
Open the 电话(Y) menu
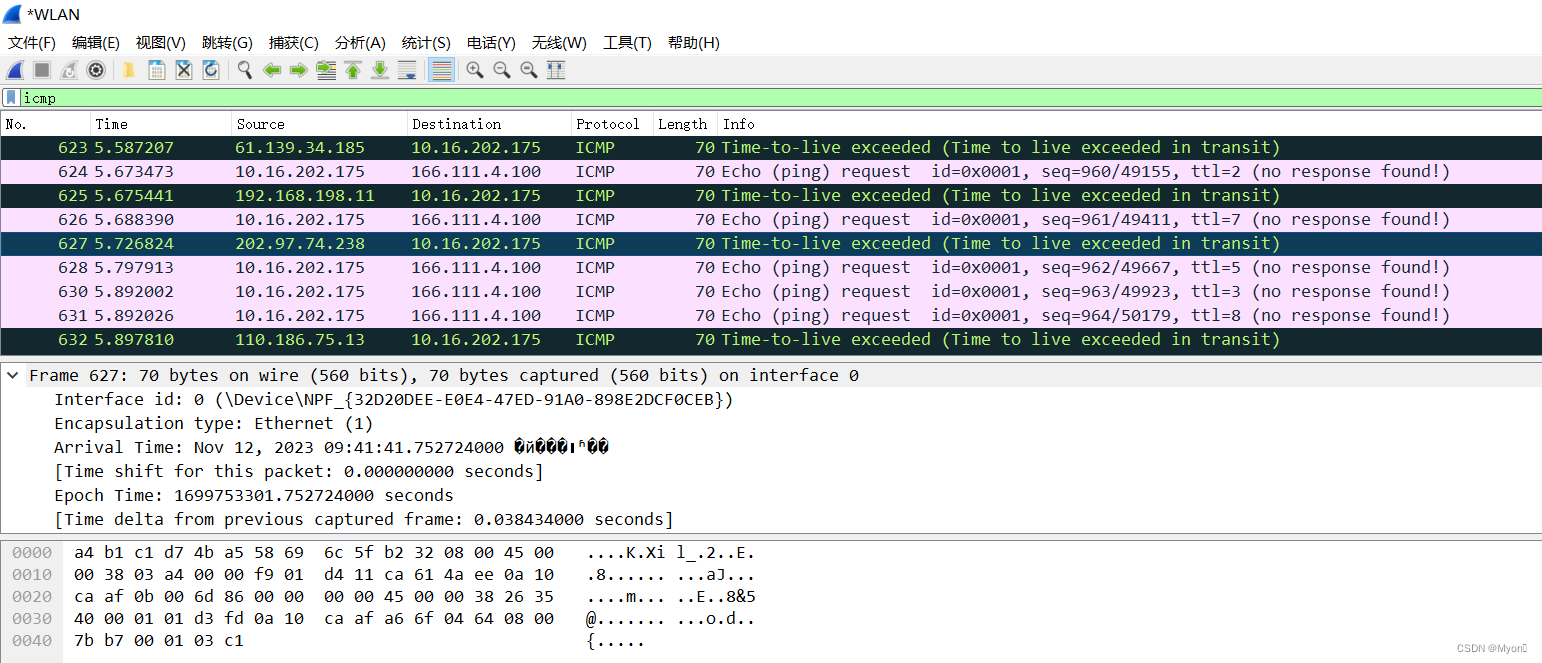[491, 43]
